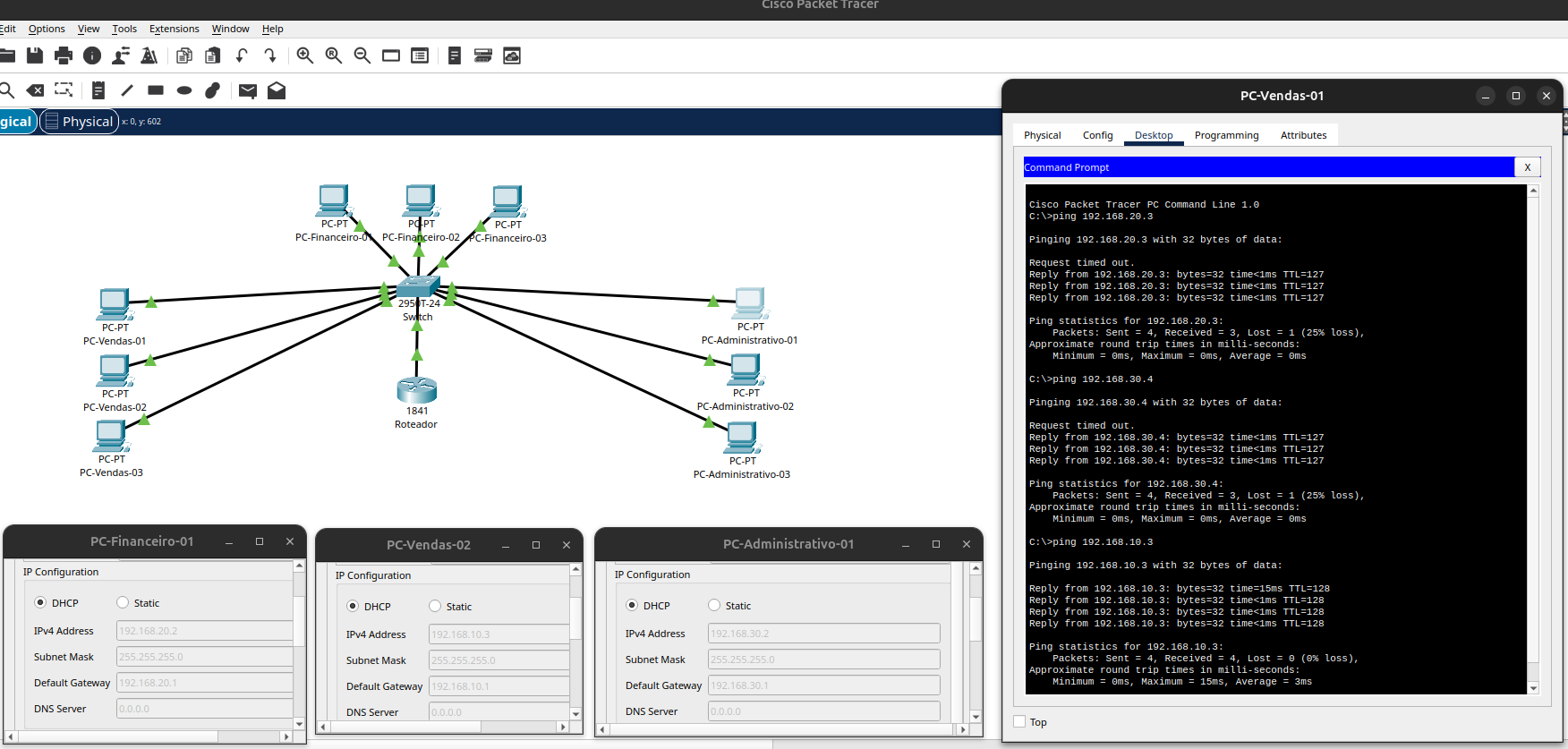Switch to Physical tab in PC-Vendas-01
1568x749 pixels.
click(x=1043, y=135)
